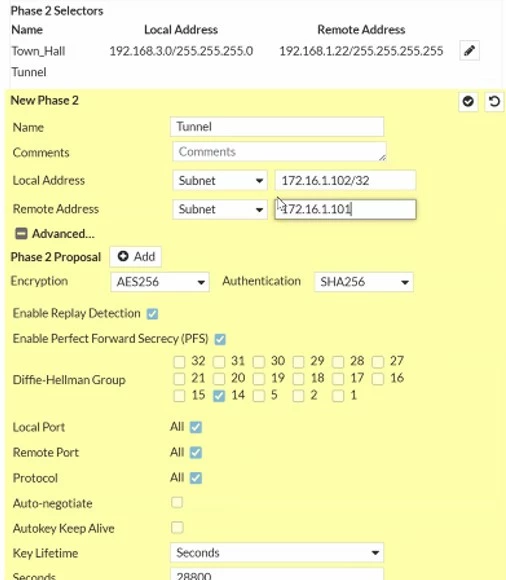Click the Comments text area
The height and width of the screenshot is (580, 506).
(x=279, y=152)
